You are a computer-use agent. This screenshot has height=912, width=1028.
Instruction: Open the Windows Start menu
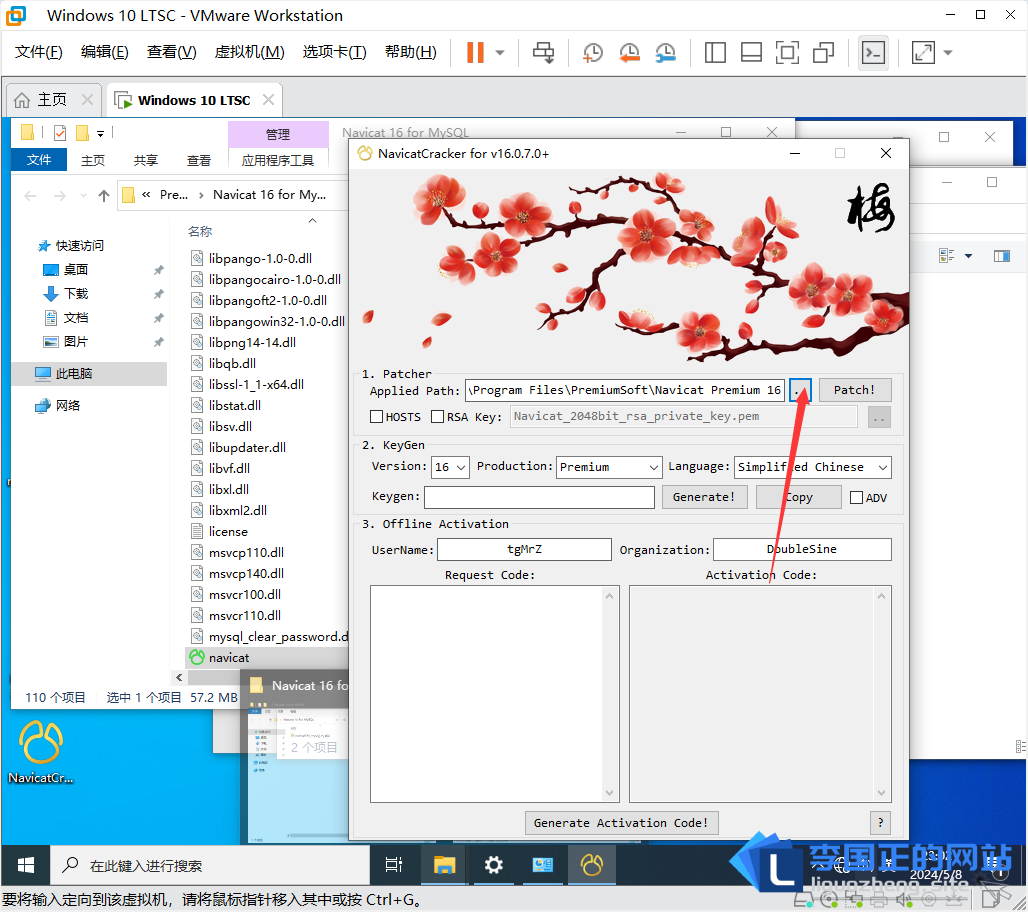26,865
